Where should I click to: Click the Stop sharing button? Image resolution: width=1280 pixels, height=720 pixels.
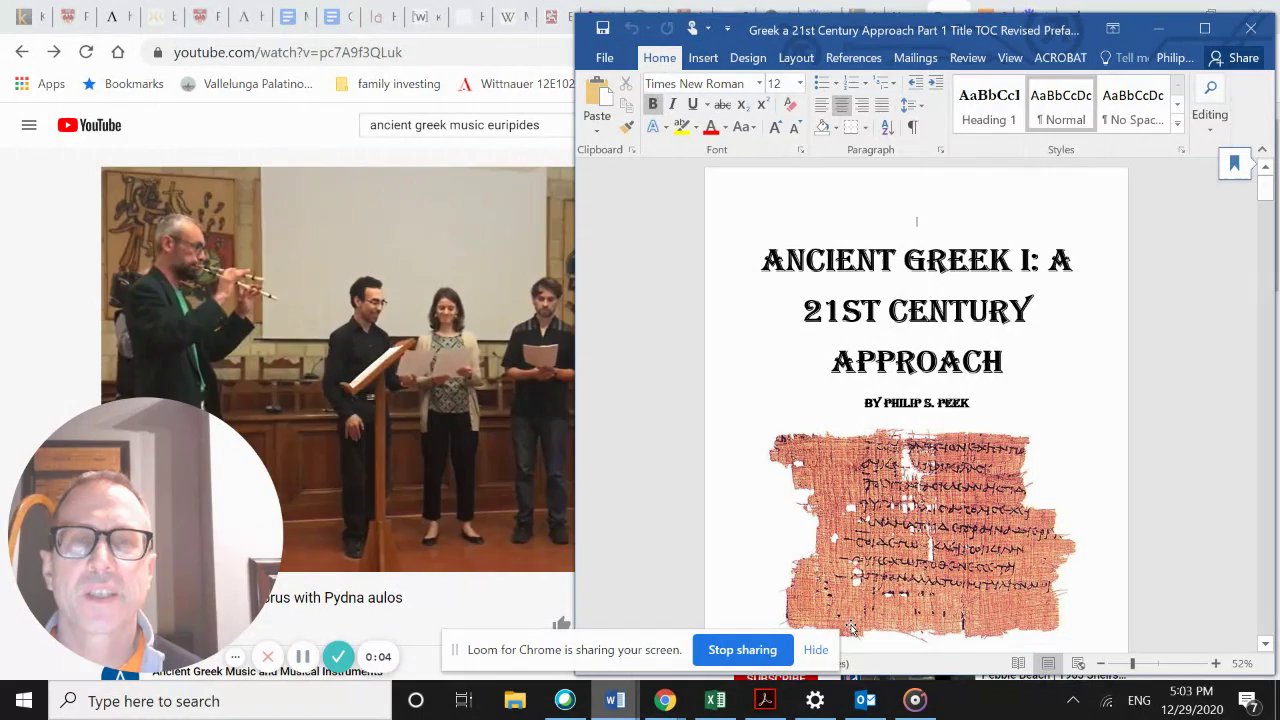742,650
